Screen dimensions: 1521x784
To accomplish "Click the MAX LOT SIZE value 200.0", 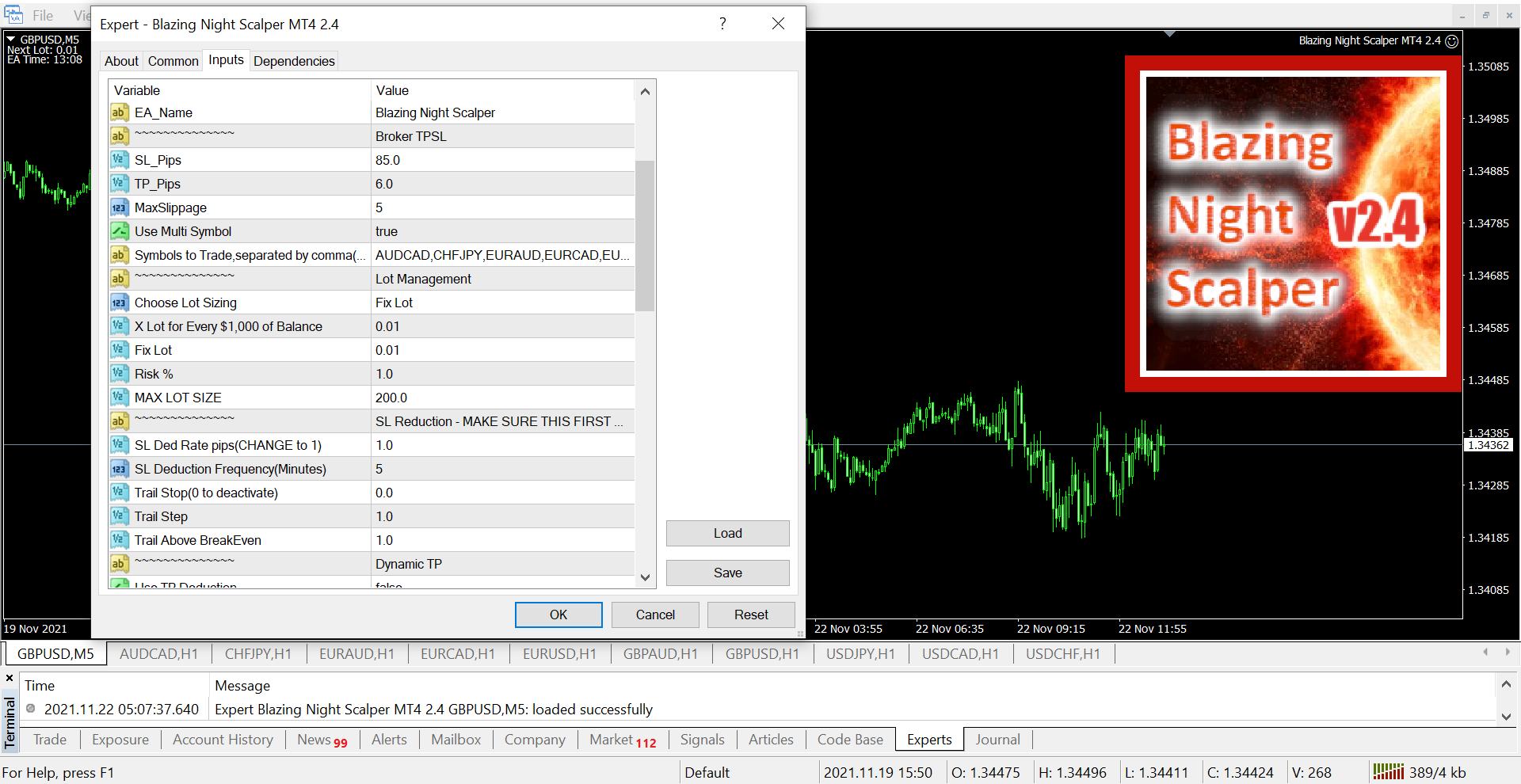I will tap(504, 398).
